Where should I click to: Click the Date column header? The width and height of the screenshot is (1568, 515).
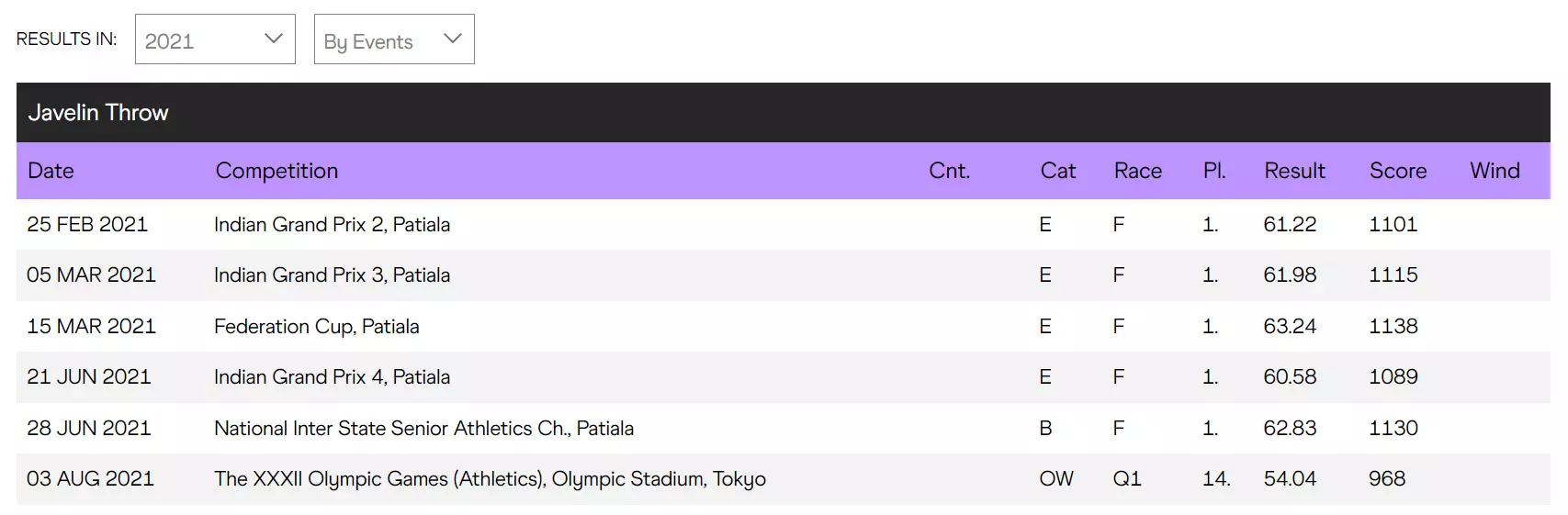click(51, 171)
